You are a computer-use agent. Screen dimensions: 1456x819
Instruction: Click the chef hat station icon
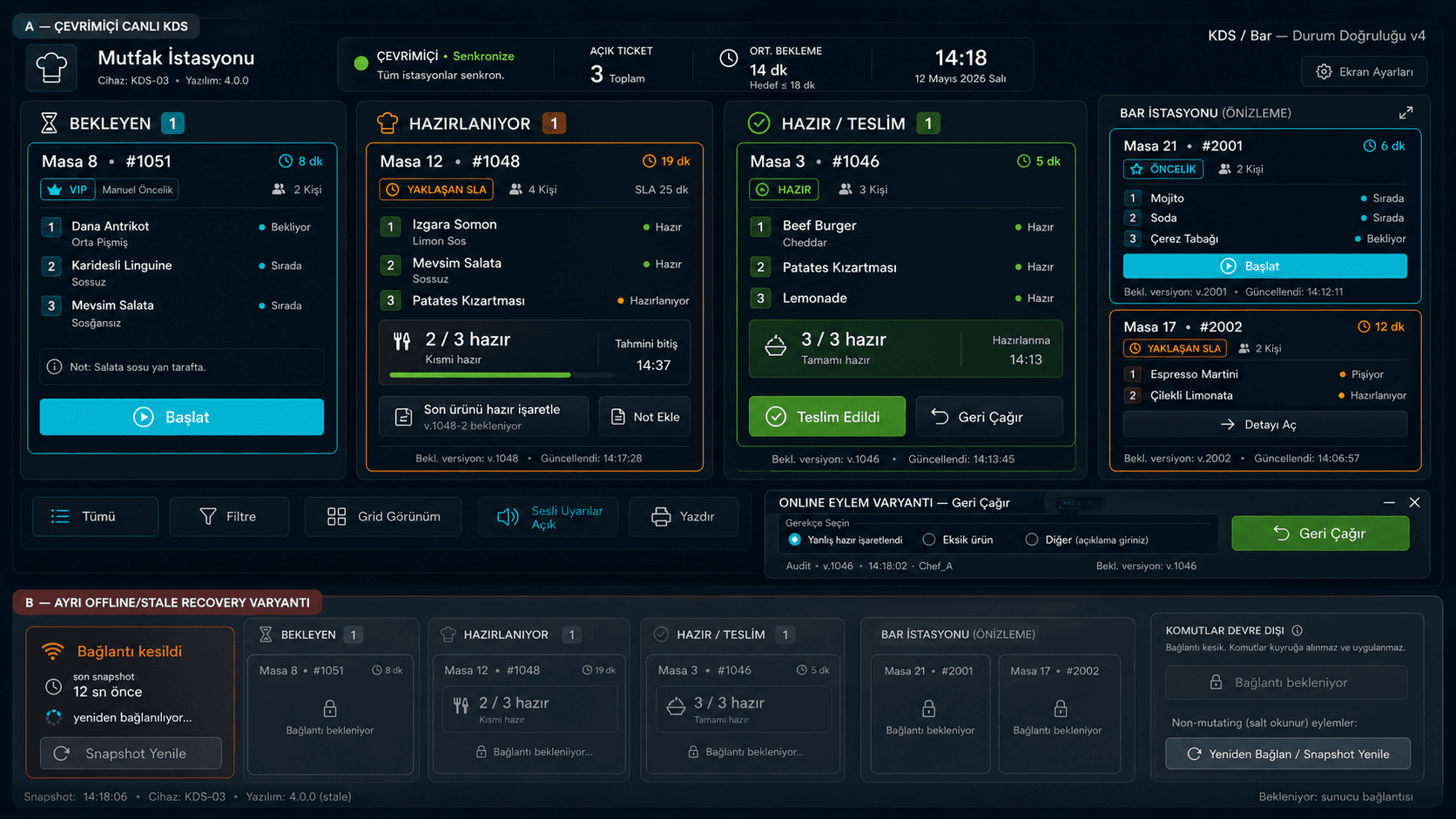tap(51, 67)
